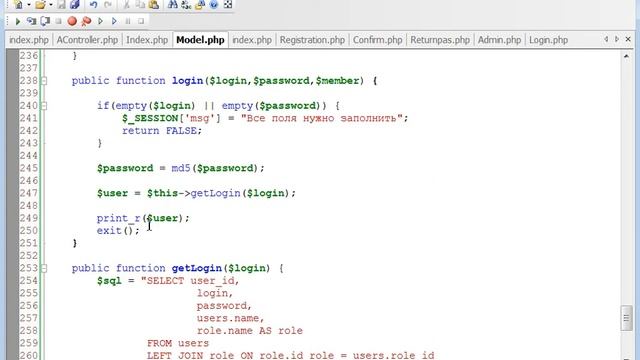Expand the Open file dropdown arrow
This screenshot has width=640, height=360.
coord(51,5)
